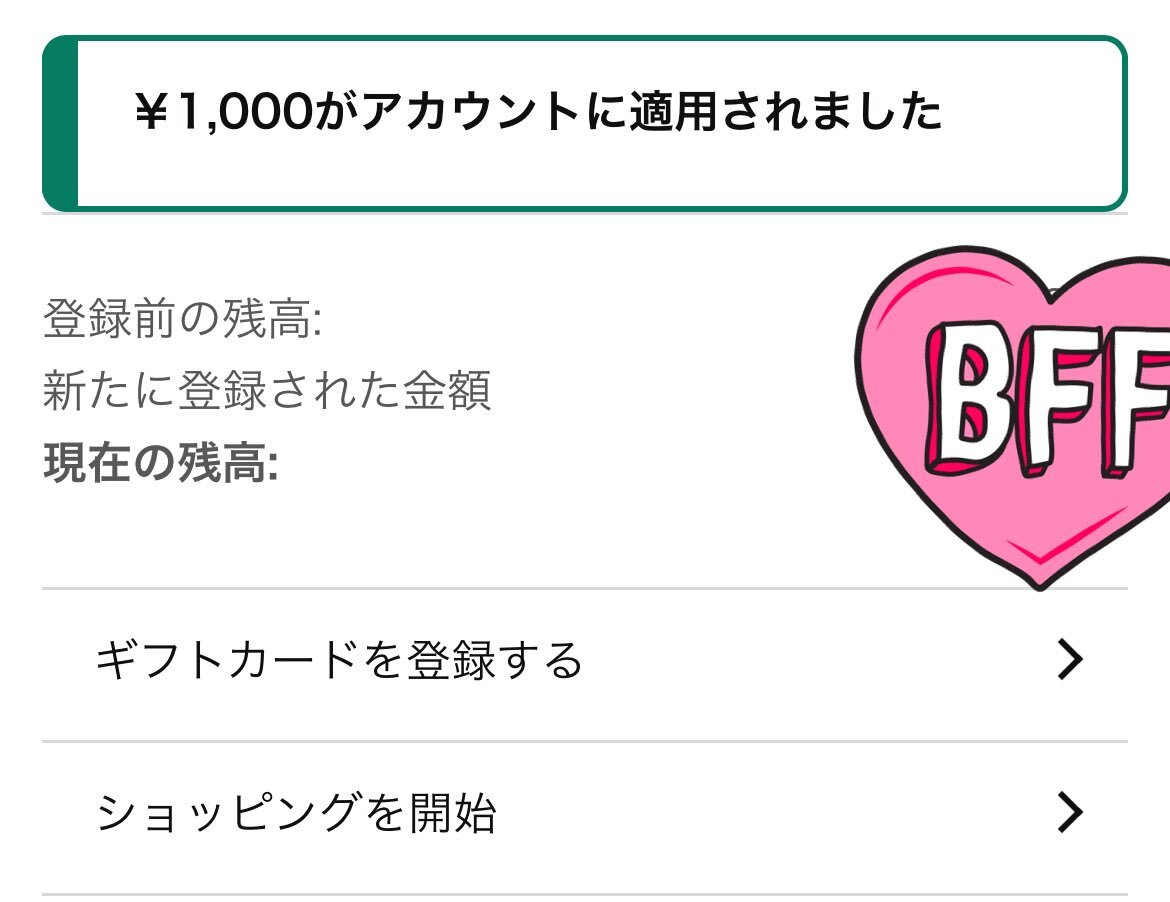Select the 新たに登録された金額 label
This screenshot has width=1170, height=902.
(267, 390)
